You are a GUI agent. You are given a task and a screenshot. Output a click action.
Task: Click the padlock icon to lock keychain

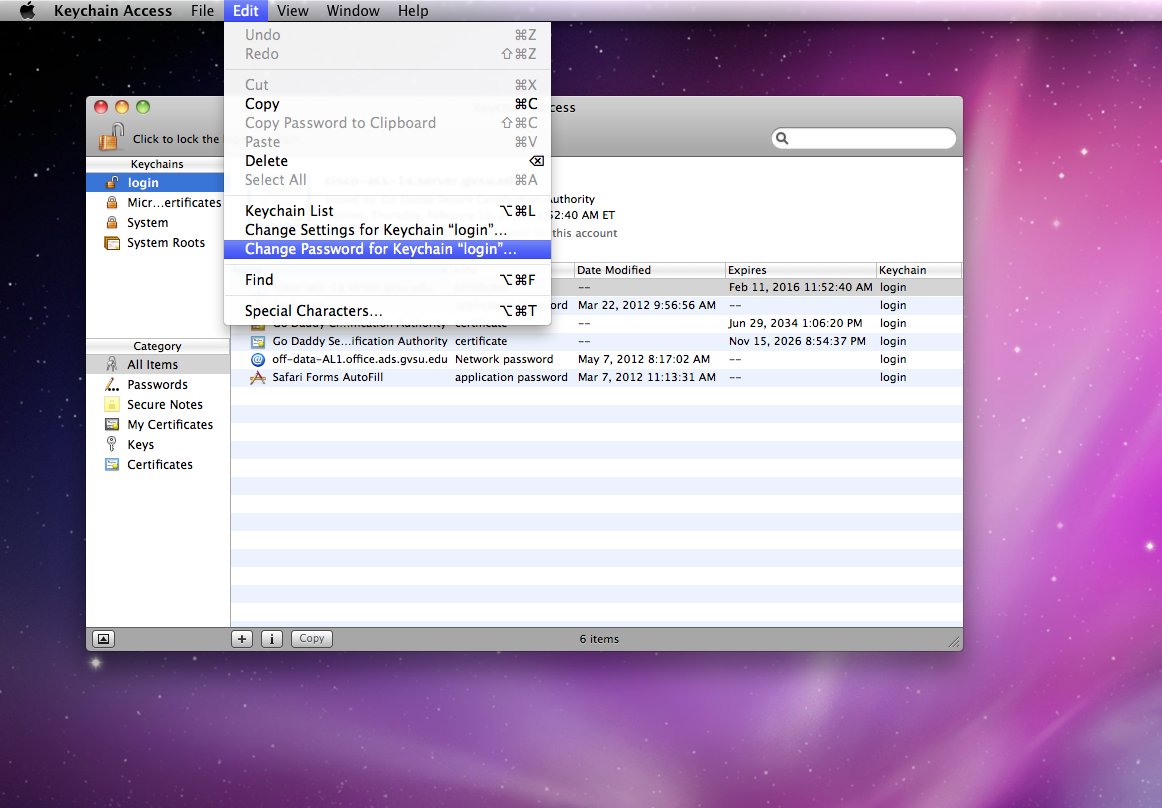[112, 137]
